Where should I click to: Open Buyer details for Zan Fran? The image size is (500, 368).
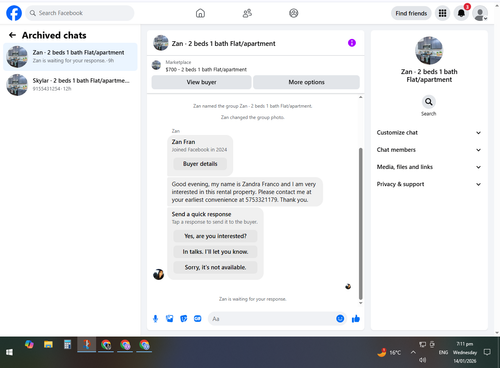[200, 164]
